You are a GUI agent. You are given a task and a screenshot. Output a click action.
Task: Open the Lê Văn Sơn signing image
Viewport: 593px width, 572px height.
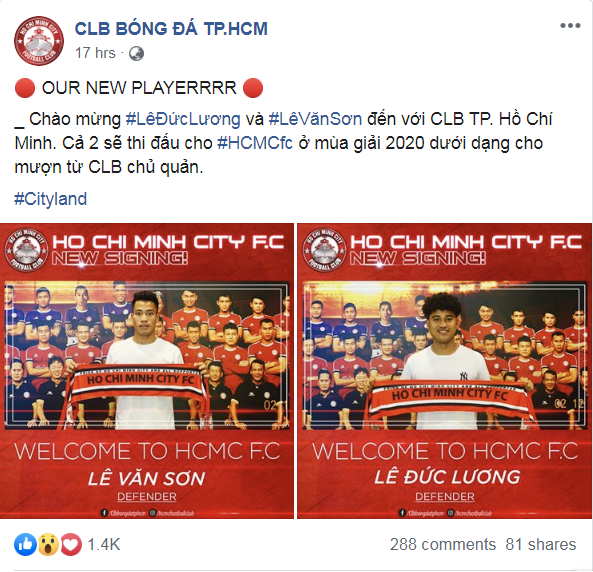coord(147,371)
